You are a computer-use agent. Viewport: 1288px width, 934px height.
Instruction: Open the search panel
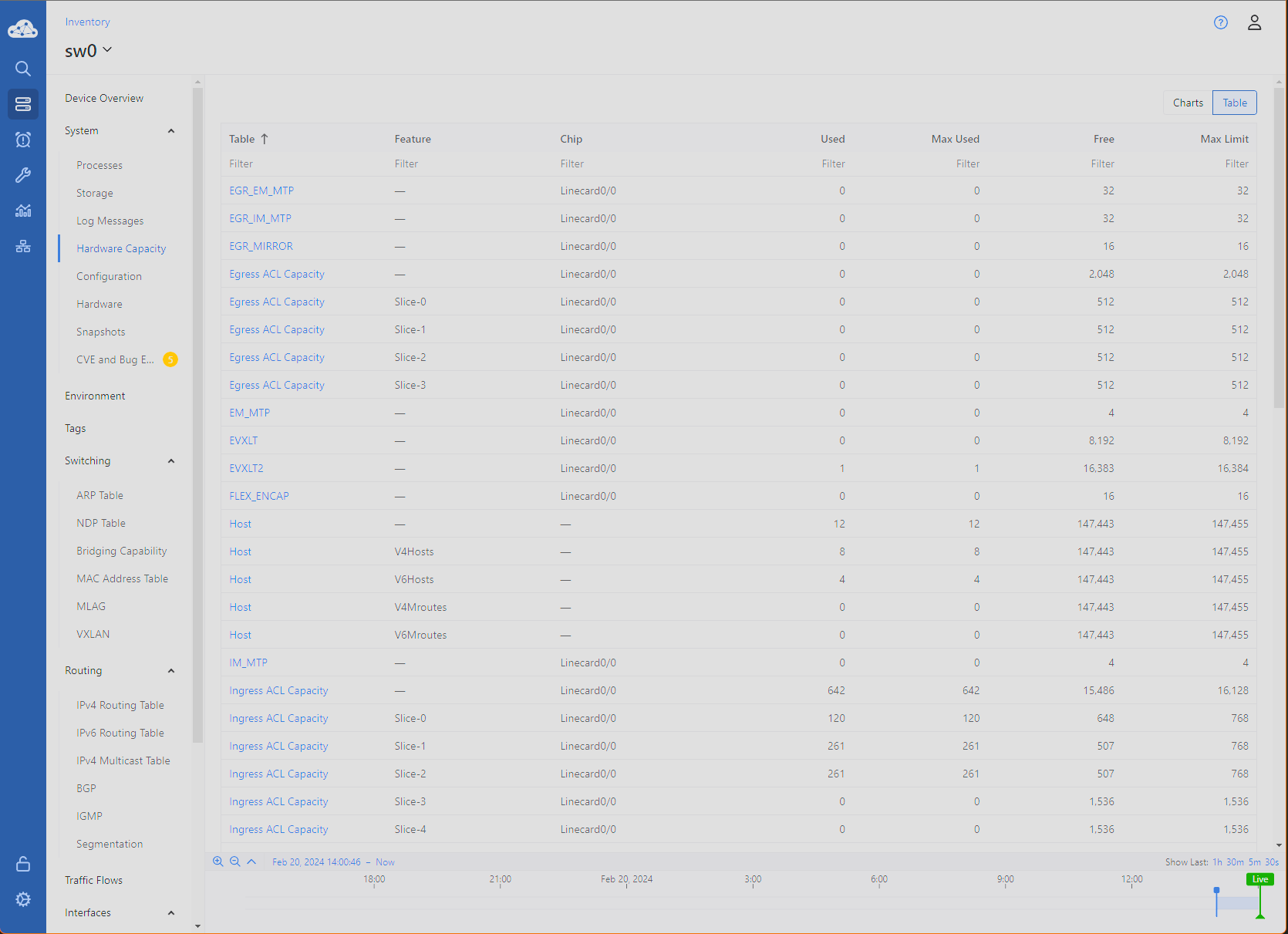pos(23,68)
